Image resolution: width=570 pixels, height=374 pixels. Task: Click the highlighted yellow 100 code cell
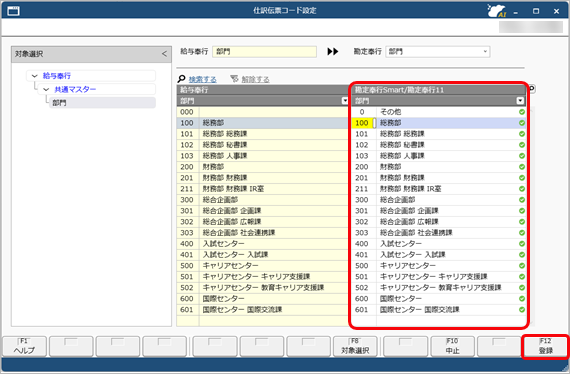coord(362,123)
